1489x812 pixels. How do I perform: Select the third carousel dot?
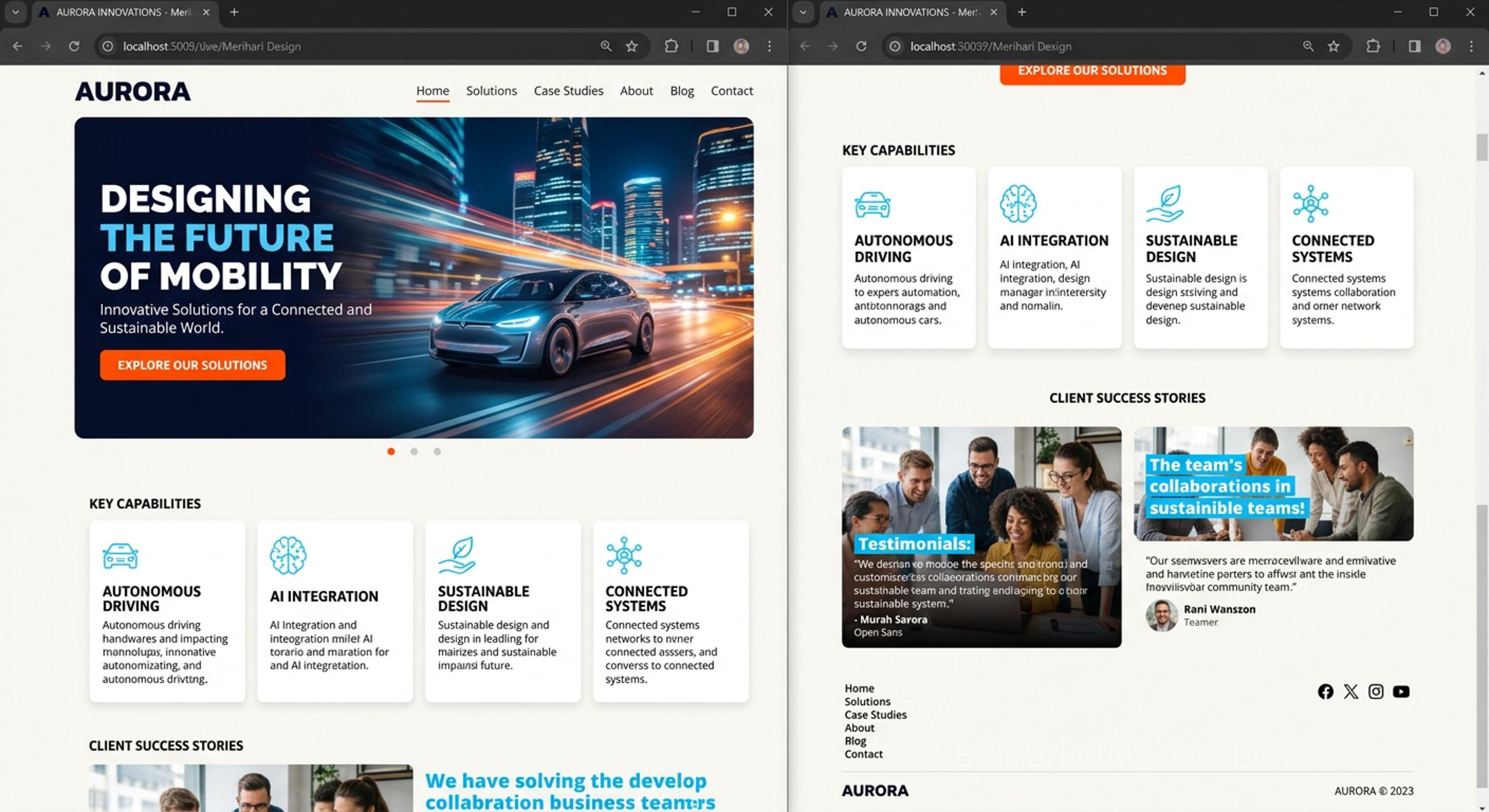point(437,452)
